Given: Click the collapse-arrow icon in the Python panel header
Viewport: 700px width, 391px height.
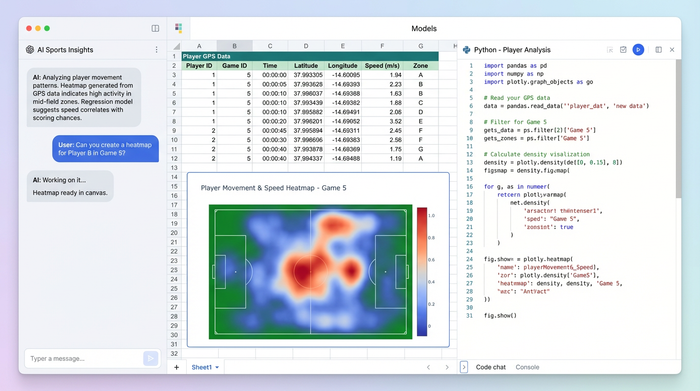Looking at the screenshot, I should (x=610, y=50).
